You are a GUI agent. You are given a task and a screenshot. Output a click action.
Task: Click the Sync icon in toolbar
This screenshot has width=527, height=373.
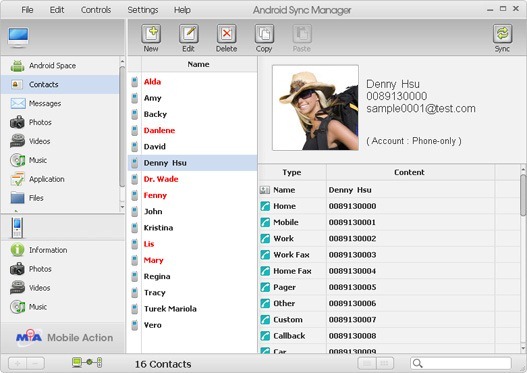pyautogui.click(x=502, y=34)
